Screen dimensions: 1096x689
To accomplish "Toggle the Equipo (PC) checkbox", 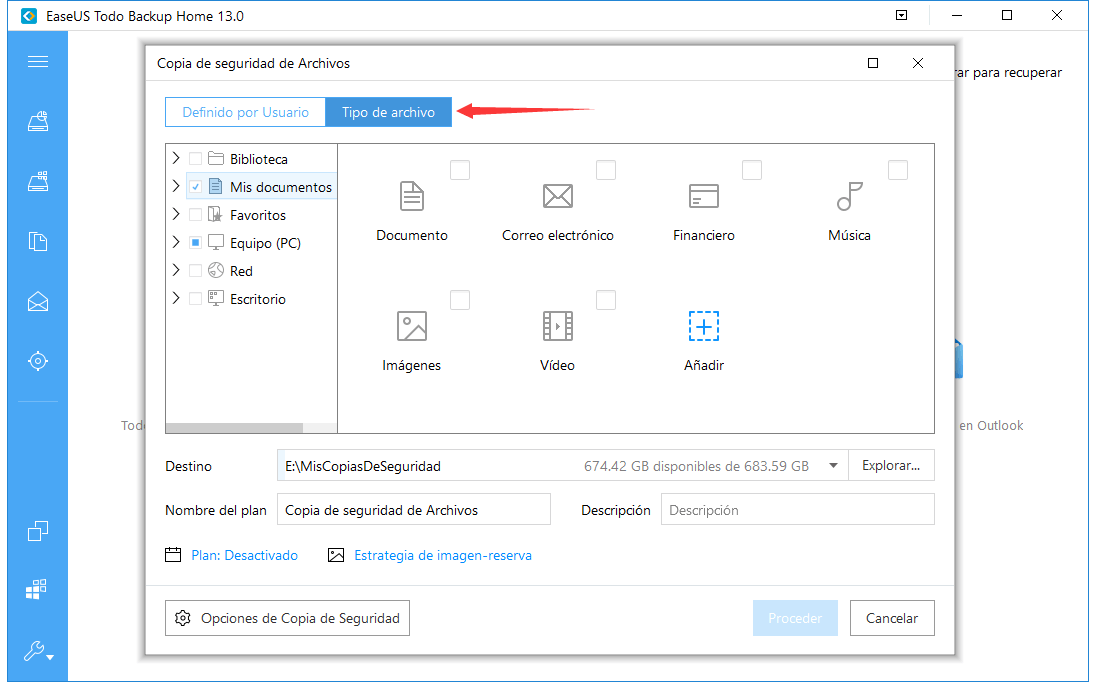I will [196, 242].
